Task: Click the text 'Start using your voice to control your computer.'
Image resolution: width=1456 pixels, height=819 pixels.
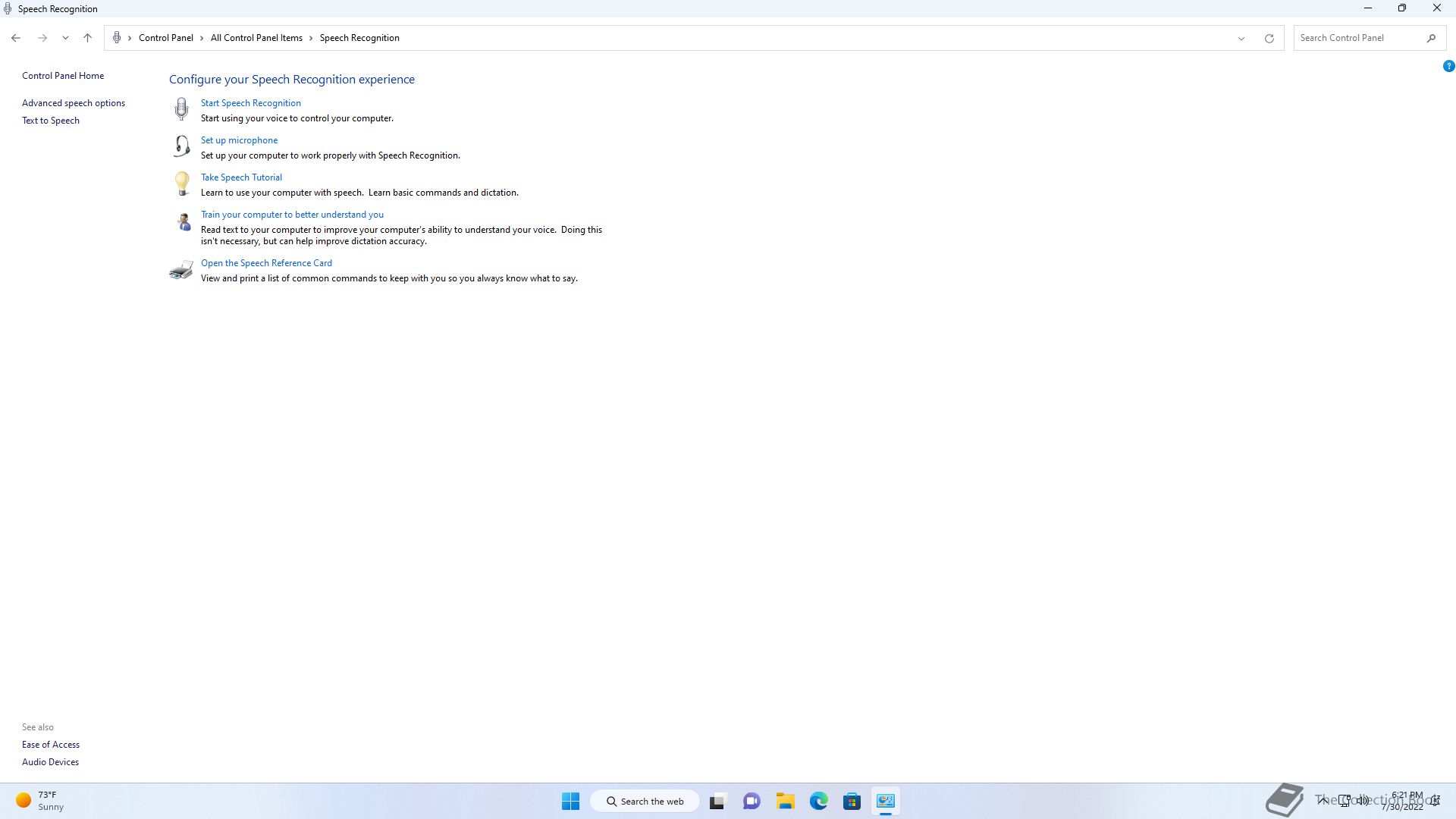Action: point(297,118)
